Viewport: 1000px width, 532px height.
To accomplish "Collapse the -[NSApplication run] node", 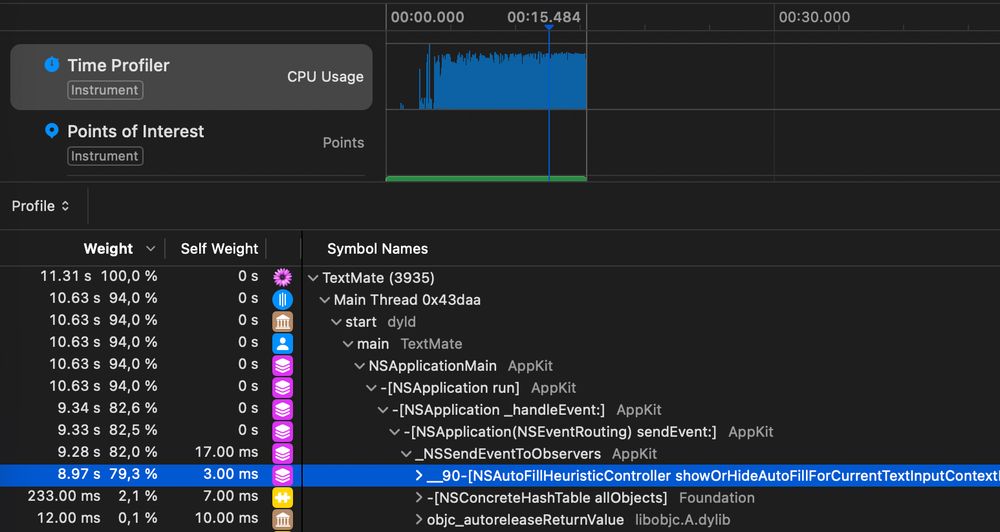I will 371,388.
